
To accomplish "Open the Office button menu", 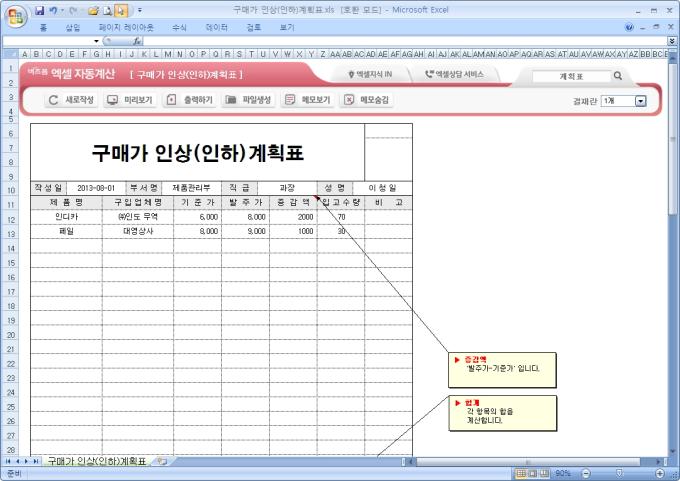I will click(x=16, y=16).
